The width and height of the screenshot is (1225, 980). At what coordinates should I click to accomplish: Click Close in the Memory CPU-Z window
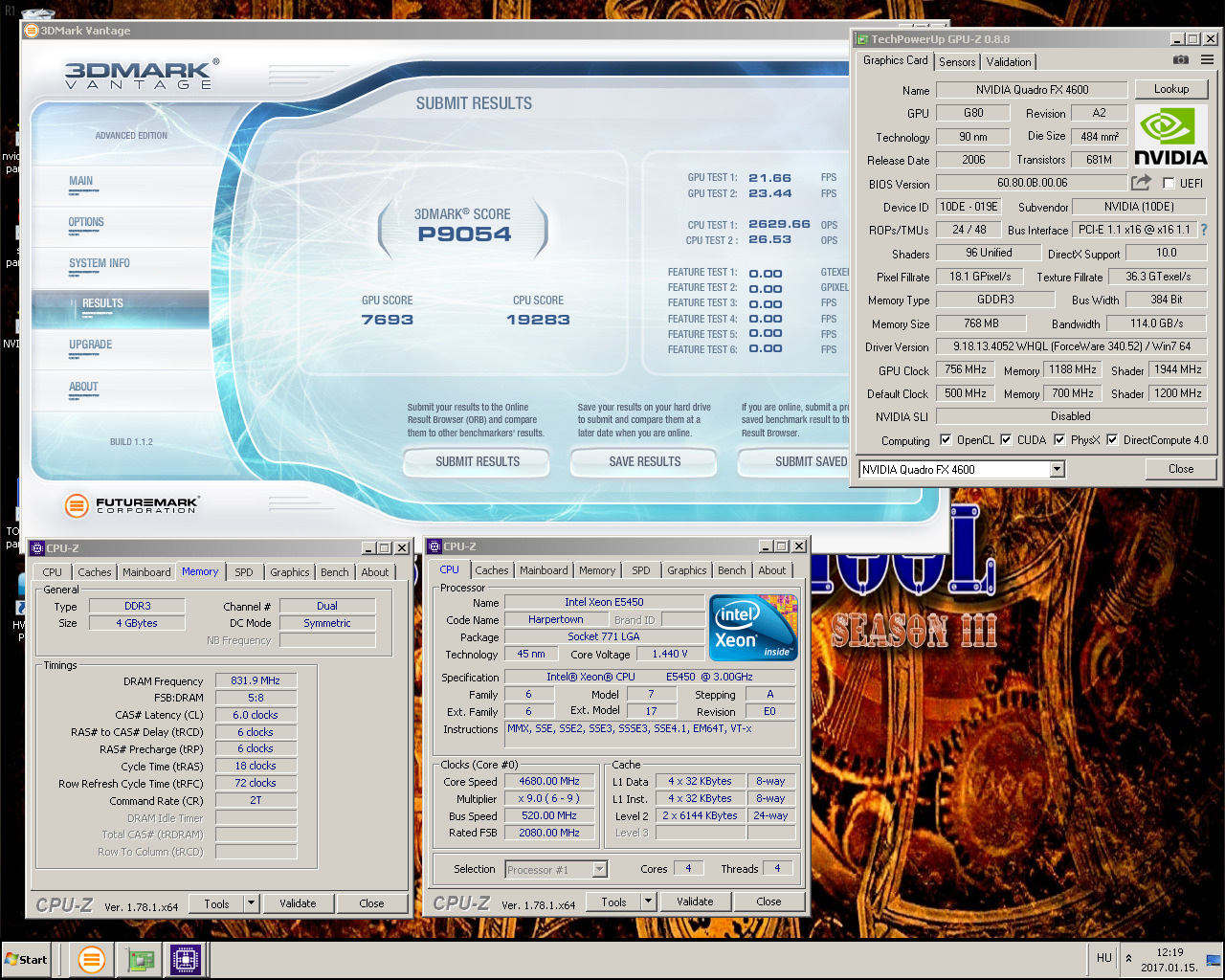pyautogui.click(x=371, y=902)
